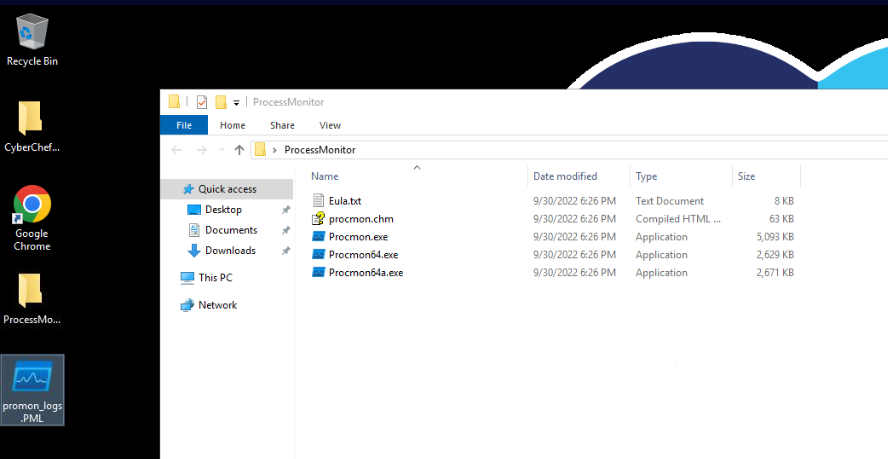Click the Desktop icon in the sidebar
Screen dimensions: 888x459
(194, 210)
